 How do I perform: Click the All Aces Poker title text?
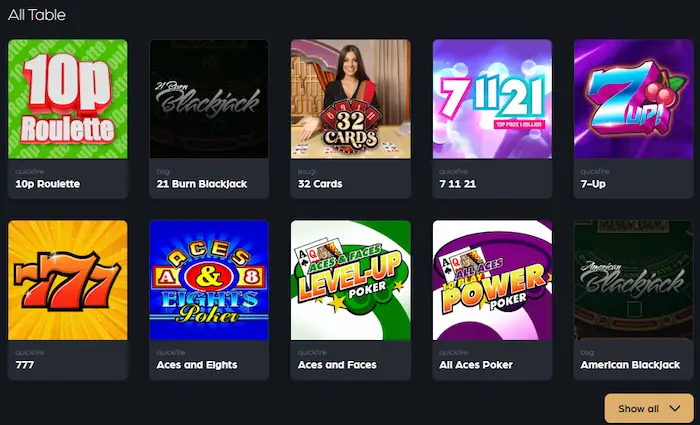(x=476, y=365)
